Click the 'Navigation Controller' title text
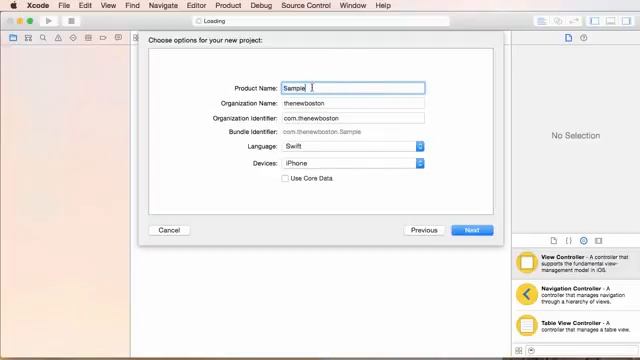The height and width of the screenshot is (360, 640). click(571, 289)
